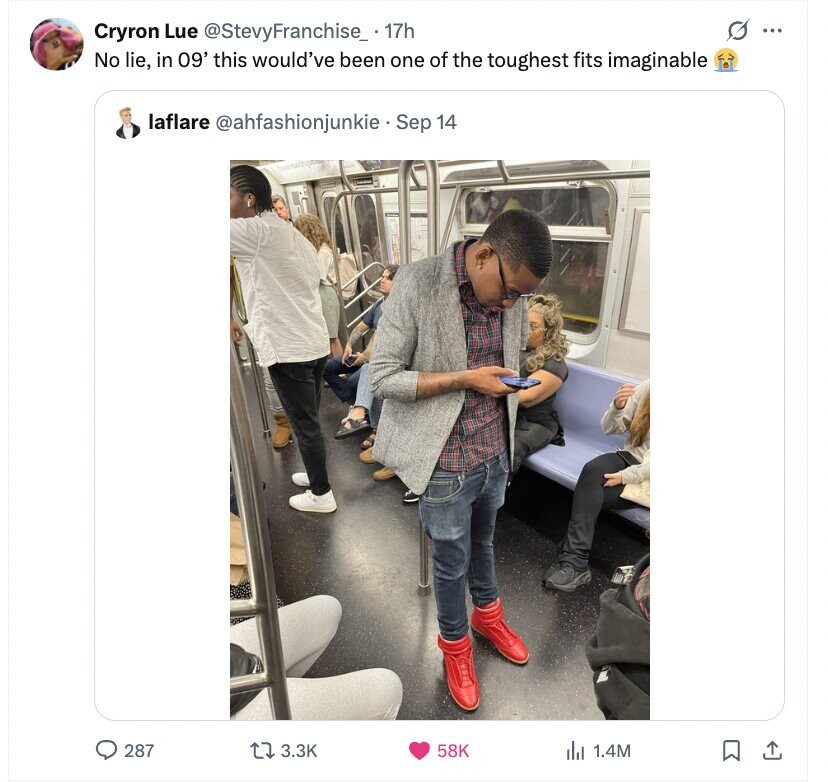The height and width of the screenshot is (782, 828).
Task: Click the share upload icon
Action: 772,750
